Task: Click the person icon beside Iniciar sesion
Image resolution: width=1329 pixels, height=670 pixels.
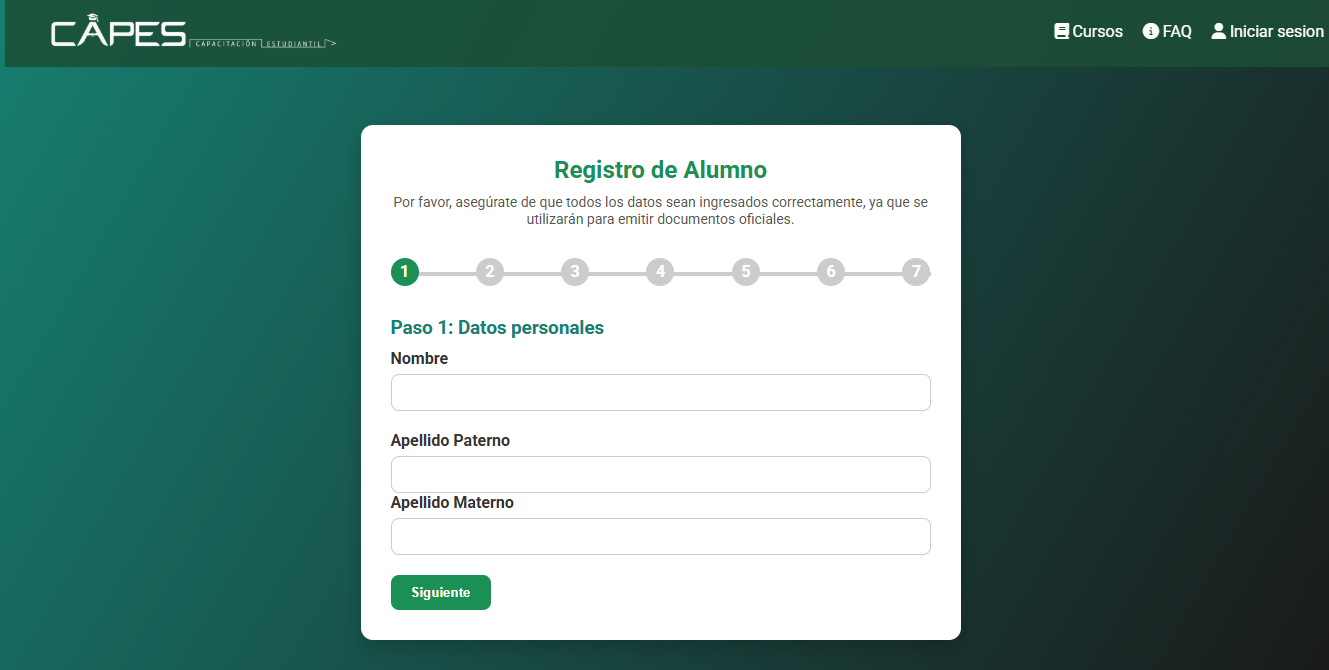Action: pyautogui.click(x=1218, y=31)
